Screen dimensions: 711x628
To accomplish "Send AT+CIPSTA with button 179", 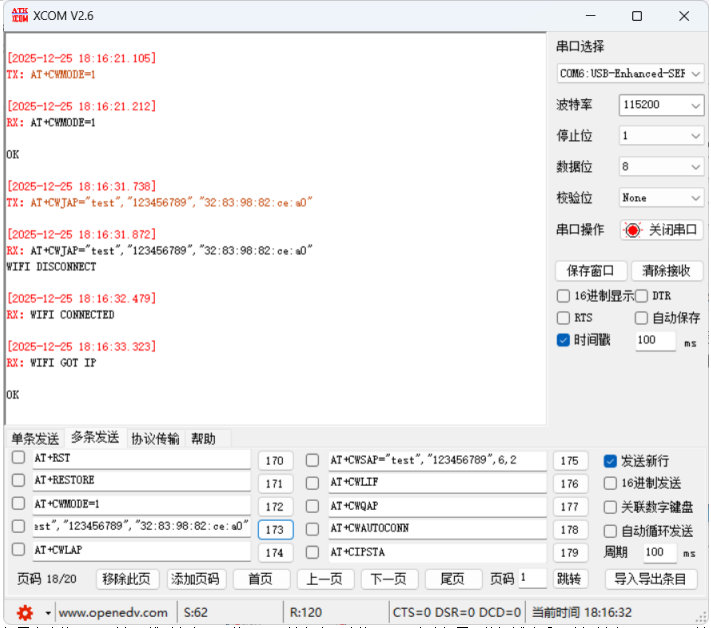I will 570,553.
